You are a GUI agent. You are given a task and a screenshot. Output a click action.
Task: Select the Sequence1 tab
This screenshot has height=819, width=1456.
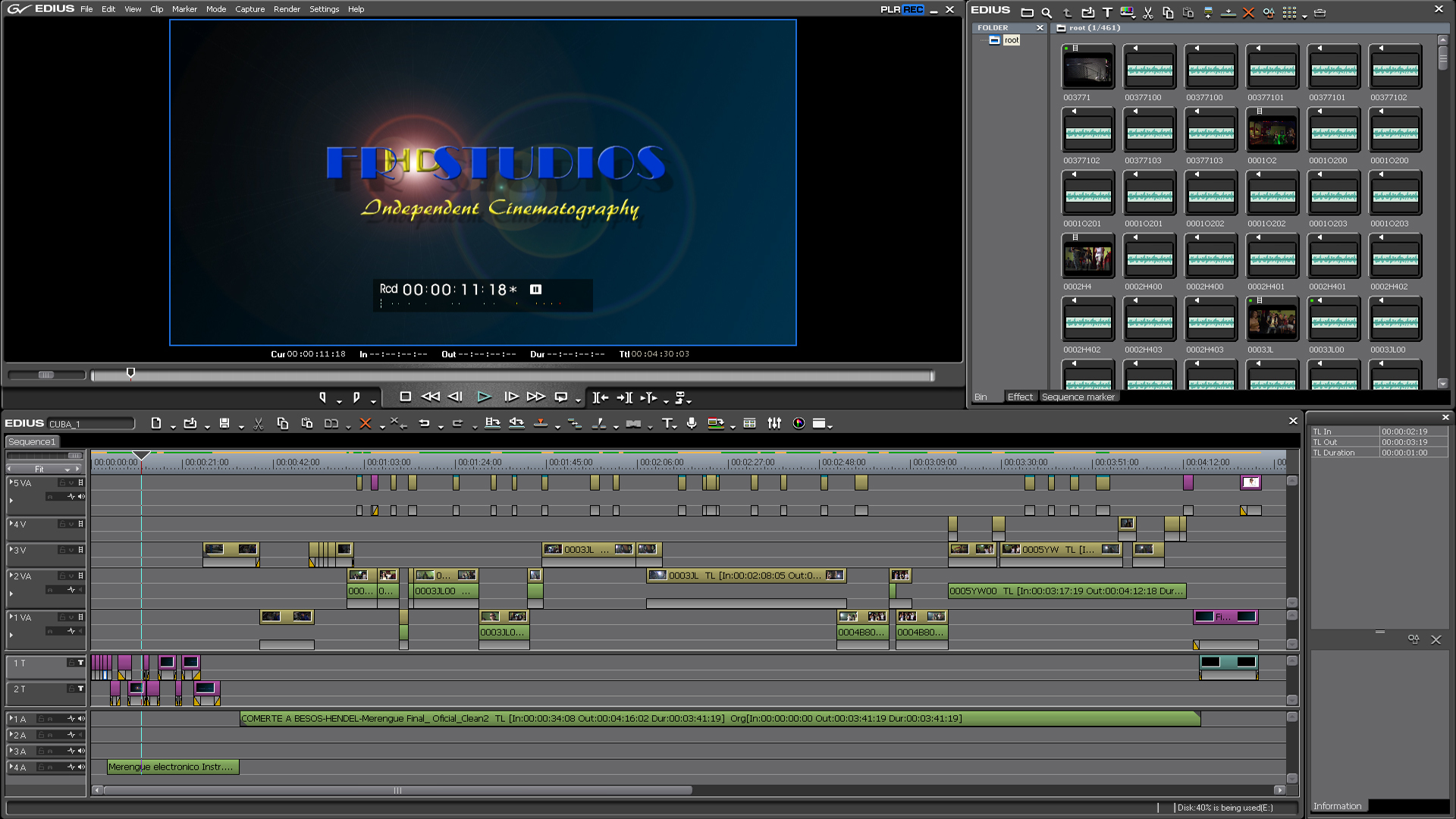[x=32, y=441]
